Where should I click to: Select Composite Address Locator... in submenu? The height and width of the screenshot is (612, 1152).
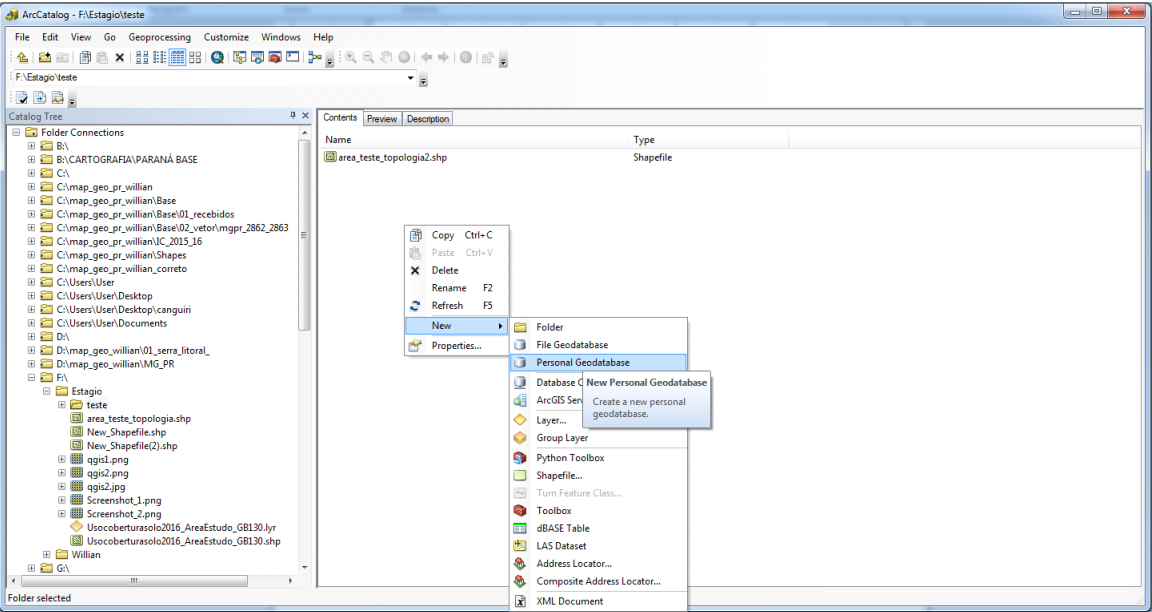click(x=598, y=581)
